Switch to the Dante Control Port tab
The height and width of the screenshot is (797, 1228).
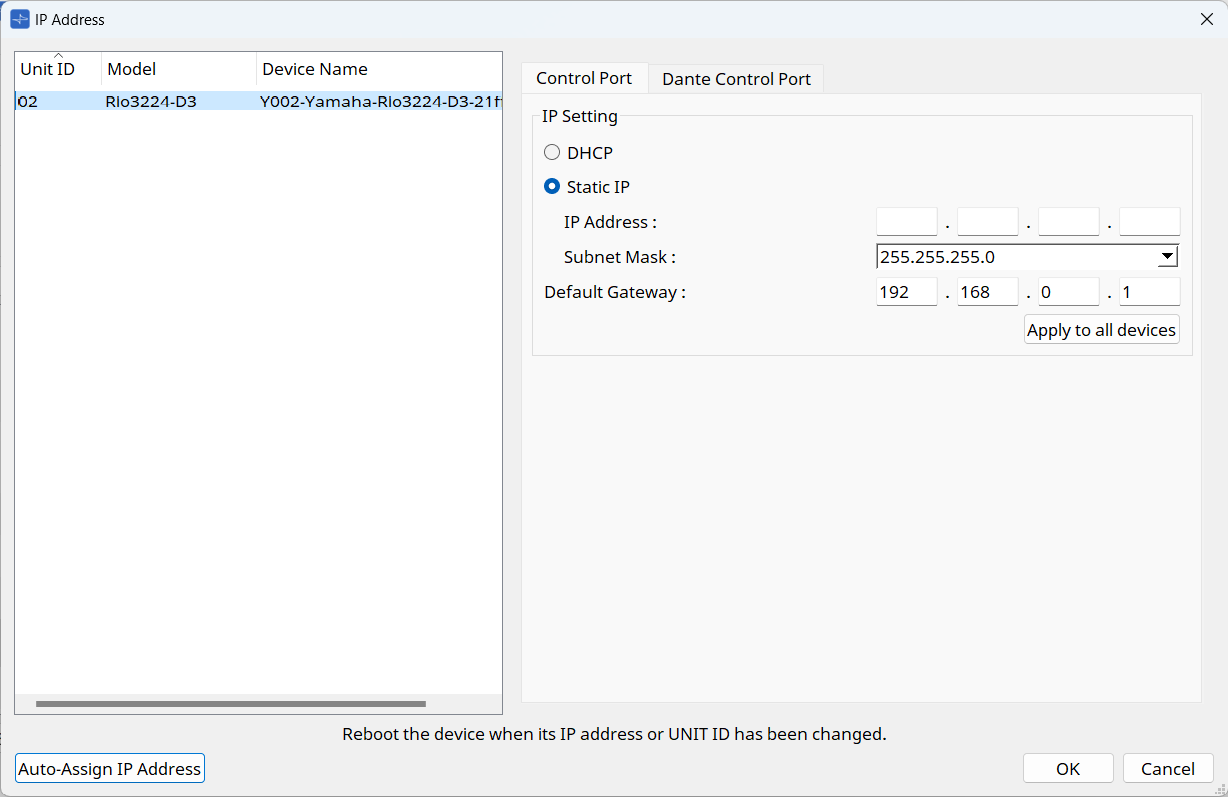[x=736, y=79]
